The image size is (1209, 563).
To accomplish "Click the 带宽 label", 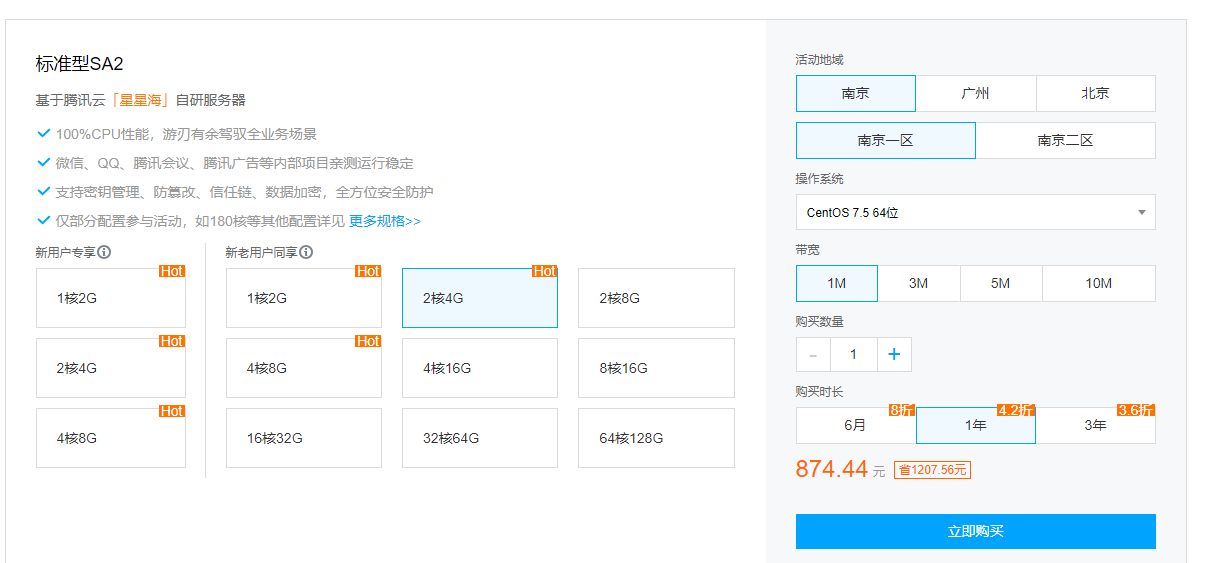I will pos(808,250).
